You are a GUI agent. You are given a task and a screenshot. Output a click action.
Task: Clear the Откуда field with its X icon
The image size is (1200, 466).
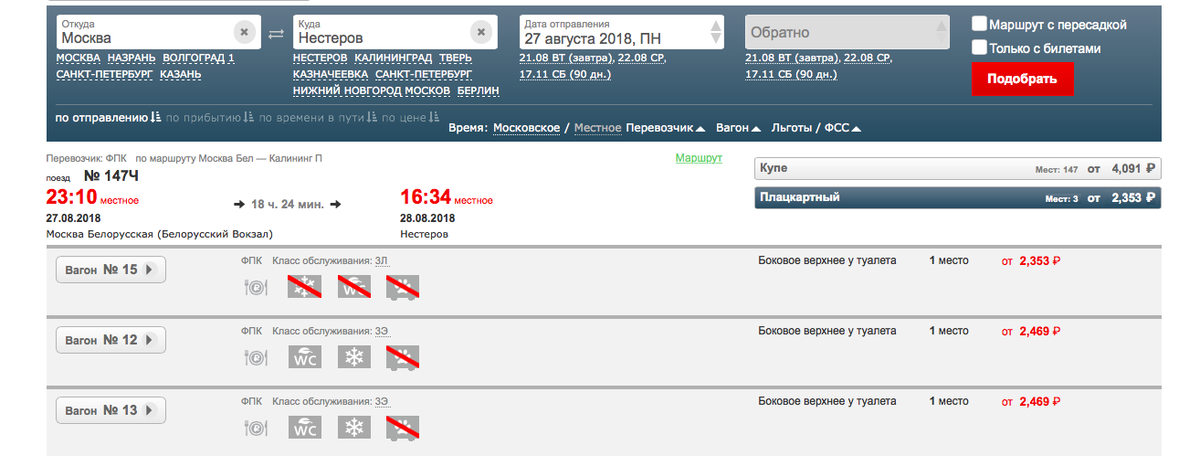point(243,32)
